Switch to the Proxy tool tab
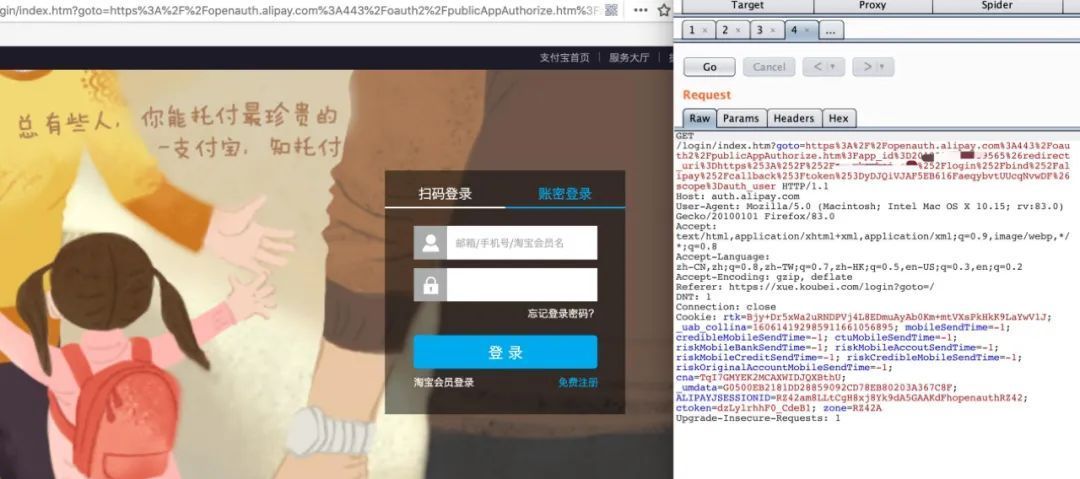The height and width of the screenshot is (479, 1080). [872, 5]
